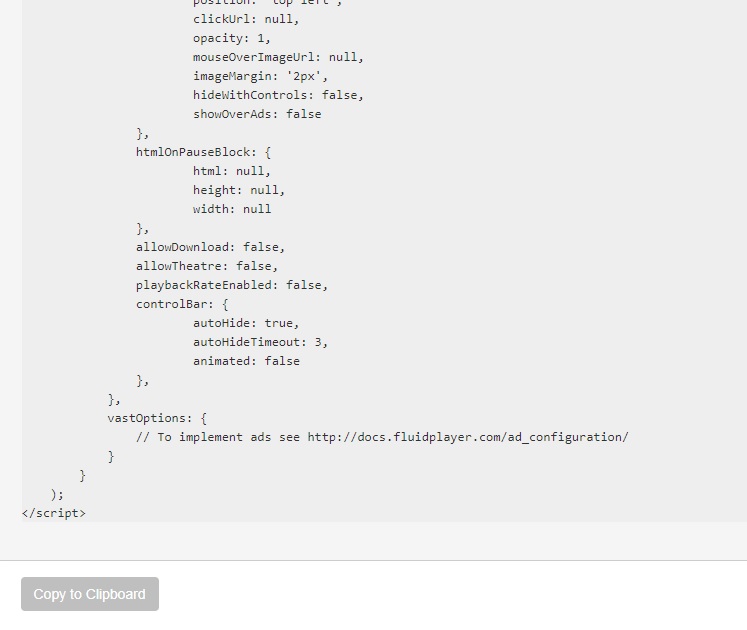Select the 'playbackRateEnabled: false,' line

coord(232,285)
